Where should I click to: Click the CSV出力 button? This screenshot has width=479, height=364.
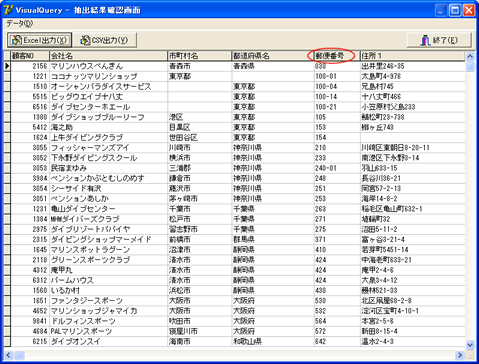coord(105,40)
